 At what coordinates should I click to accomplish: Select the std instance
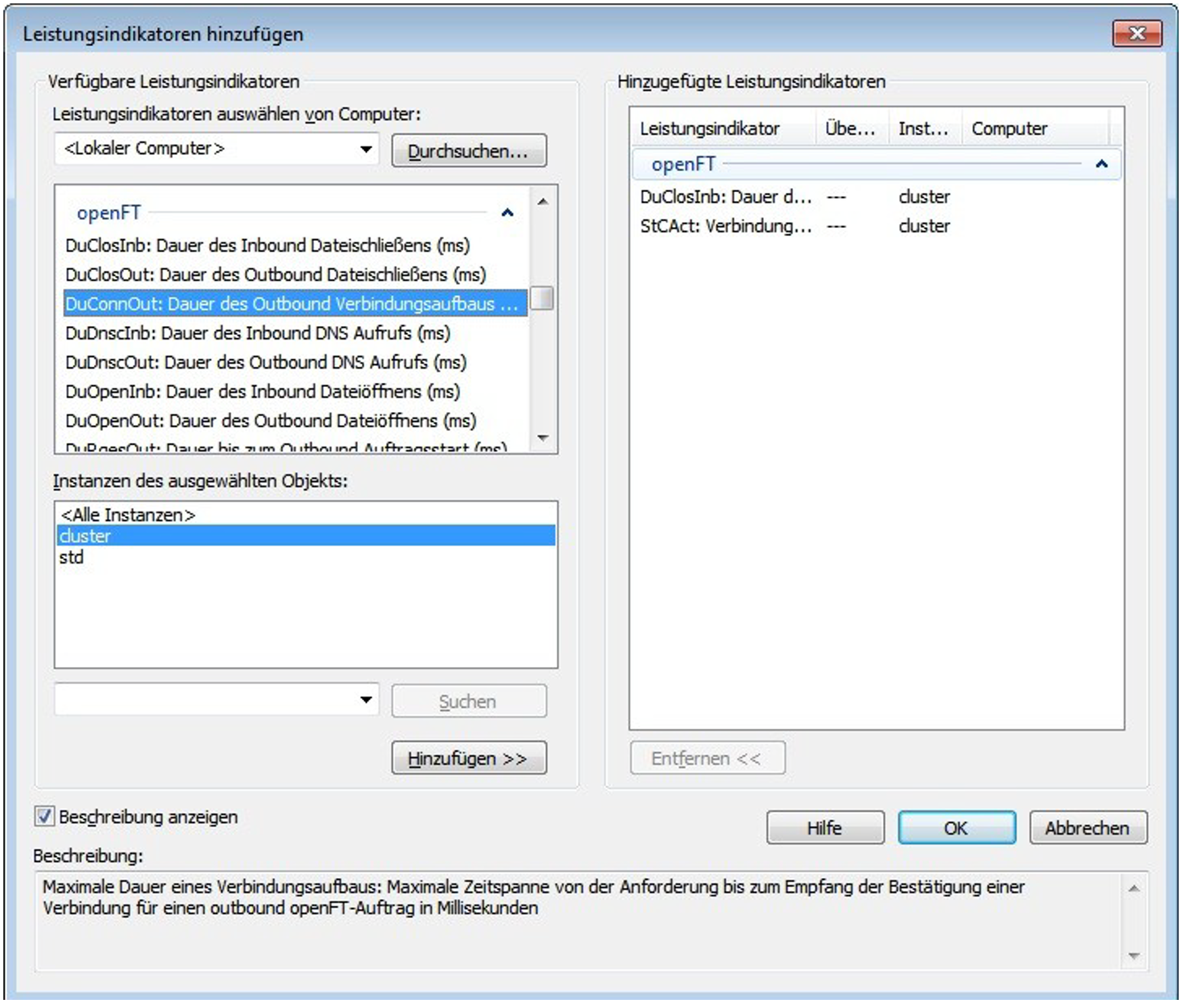click(x=72, y=557)
